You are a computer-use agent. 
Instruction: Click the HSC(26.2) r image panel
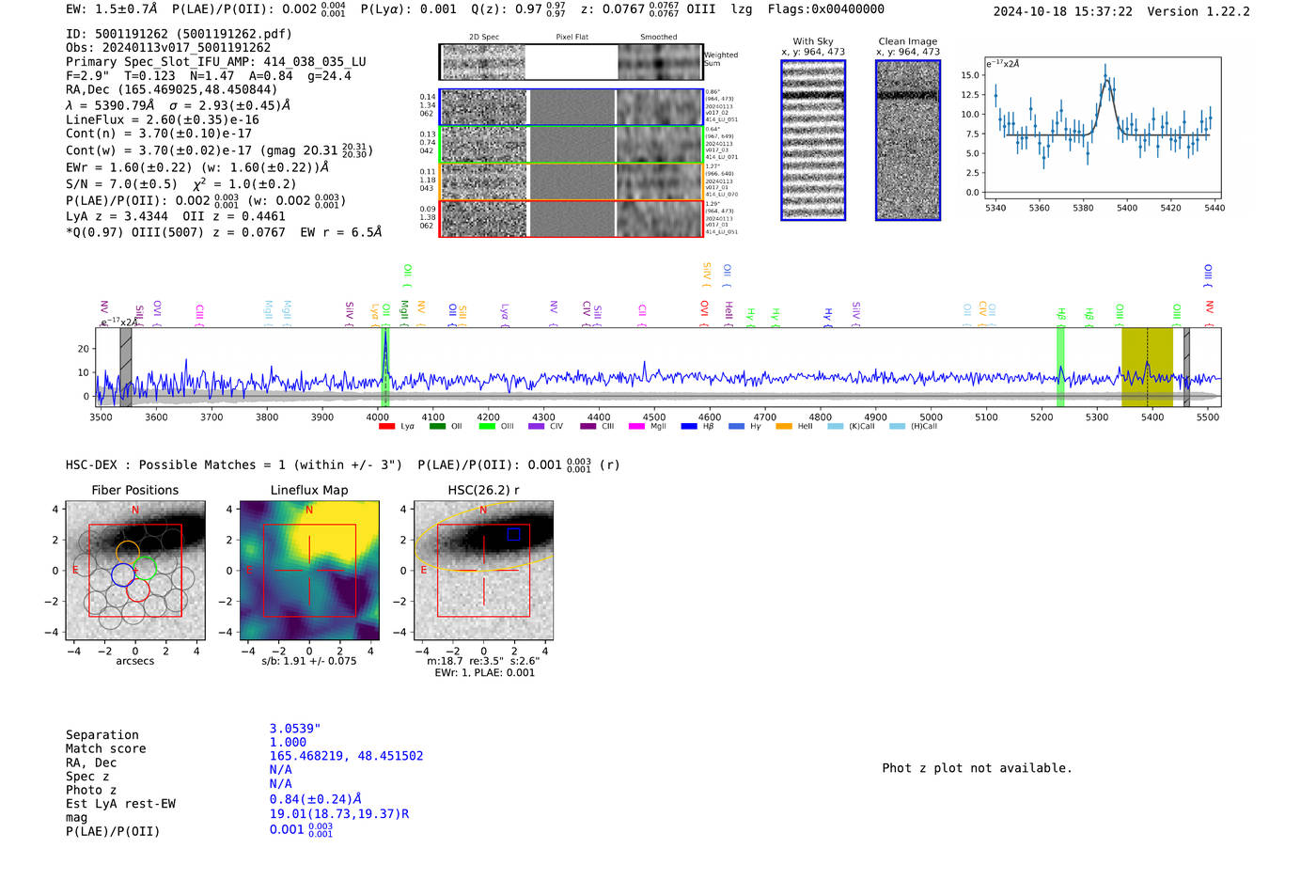(483, 571)
